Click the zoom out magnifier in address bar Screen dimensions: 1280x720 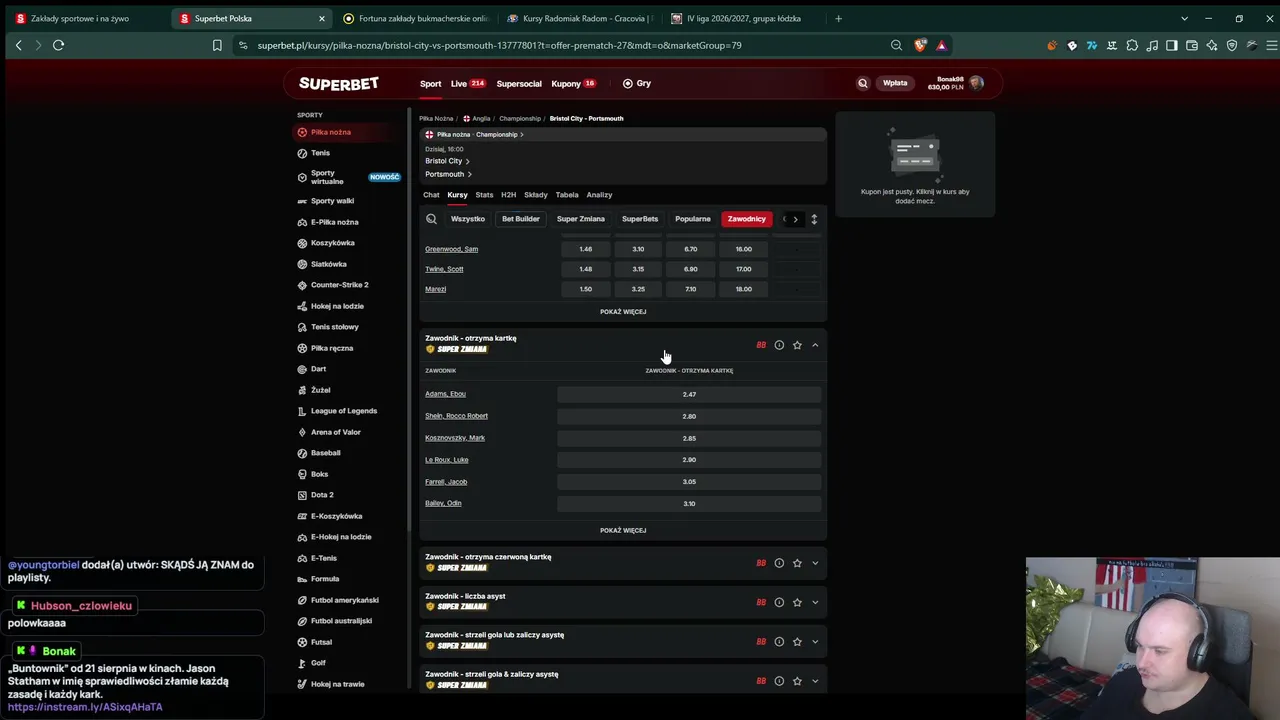click(896, 45)
